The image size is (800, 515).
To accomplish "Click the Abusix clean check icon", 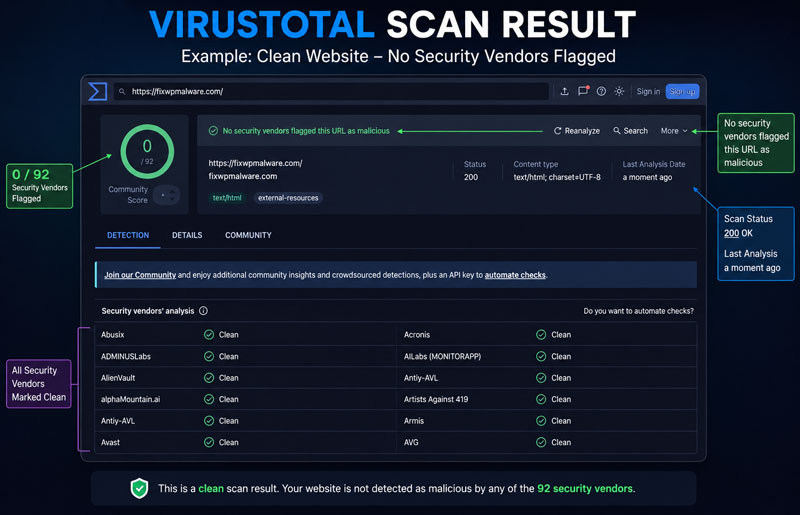I will click(209, 335).
